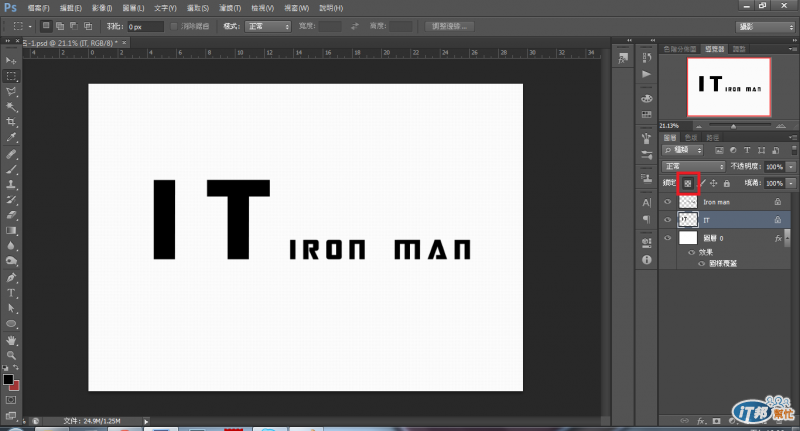This screenshot has height=431, width=800.
Task: Click the lock all padlock icon
Action: (726, 183)
